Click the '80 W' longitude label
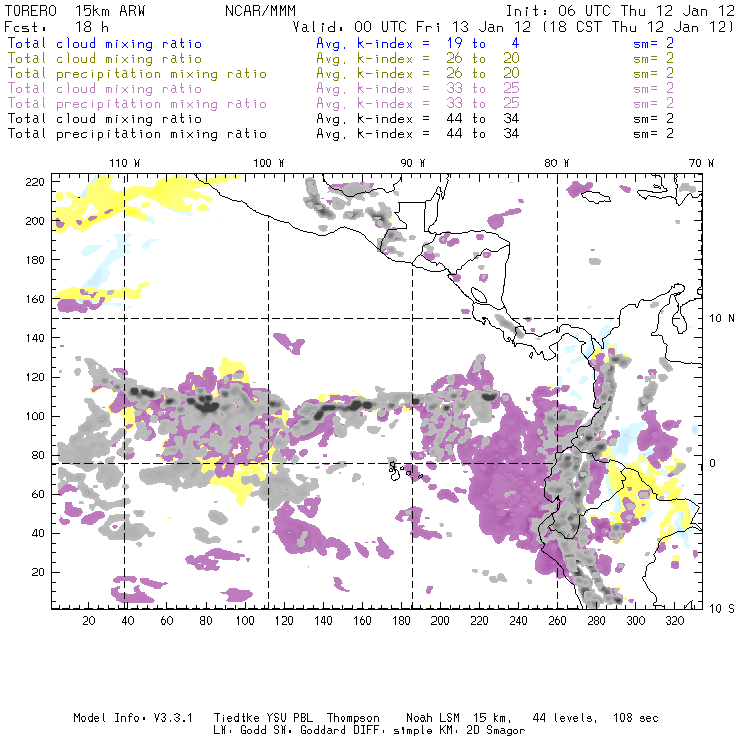This screenshot has width=740, height=740. (x=557, y=163)
